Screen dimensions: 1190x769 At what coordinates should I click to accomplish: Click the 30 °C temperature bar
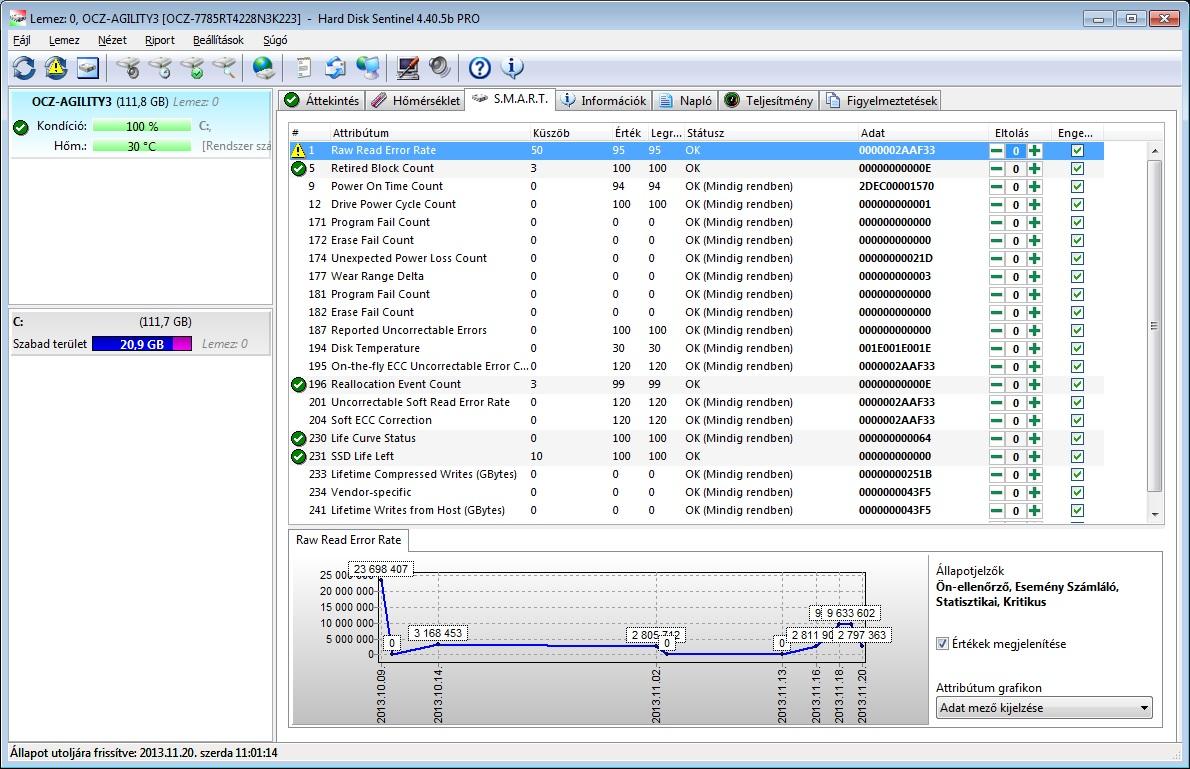(142, 146)
